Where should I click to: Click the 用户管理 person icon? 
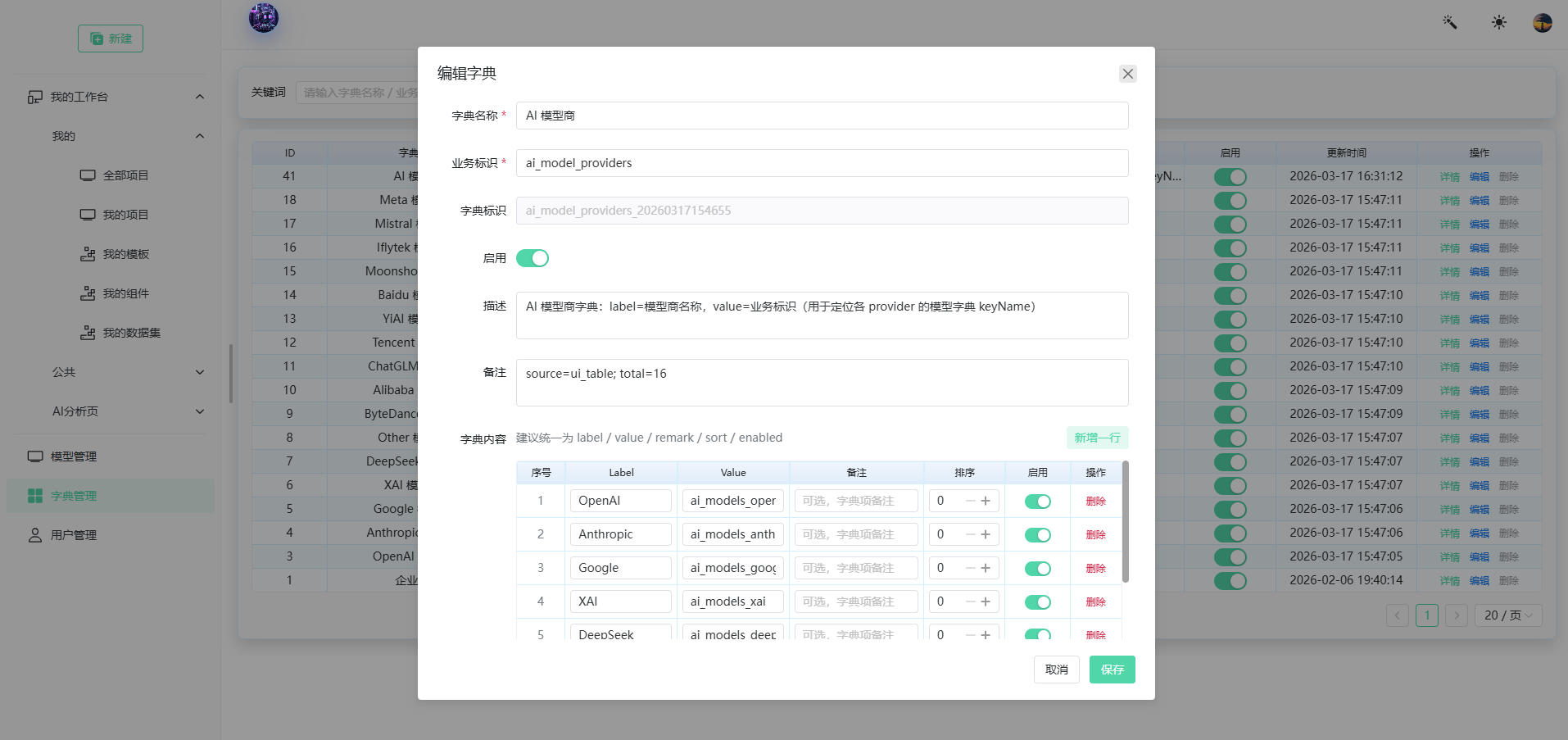[35, 535]
